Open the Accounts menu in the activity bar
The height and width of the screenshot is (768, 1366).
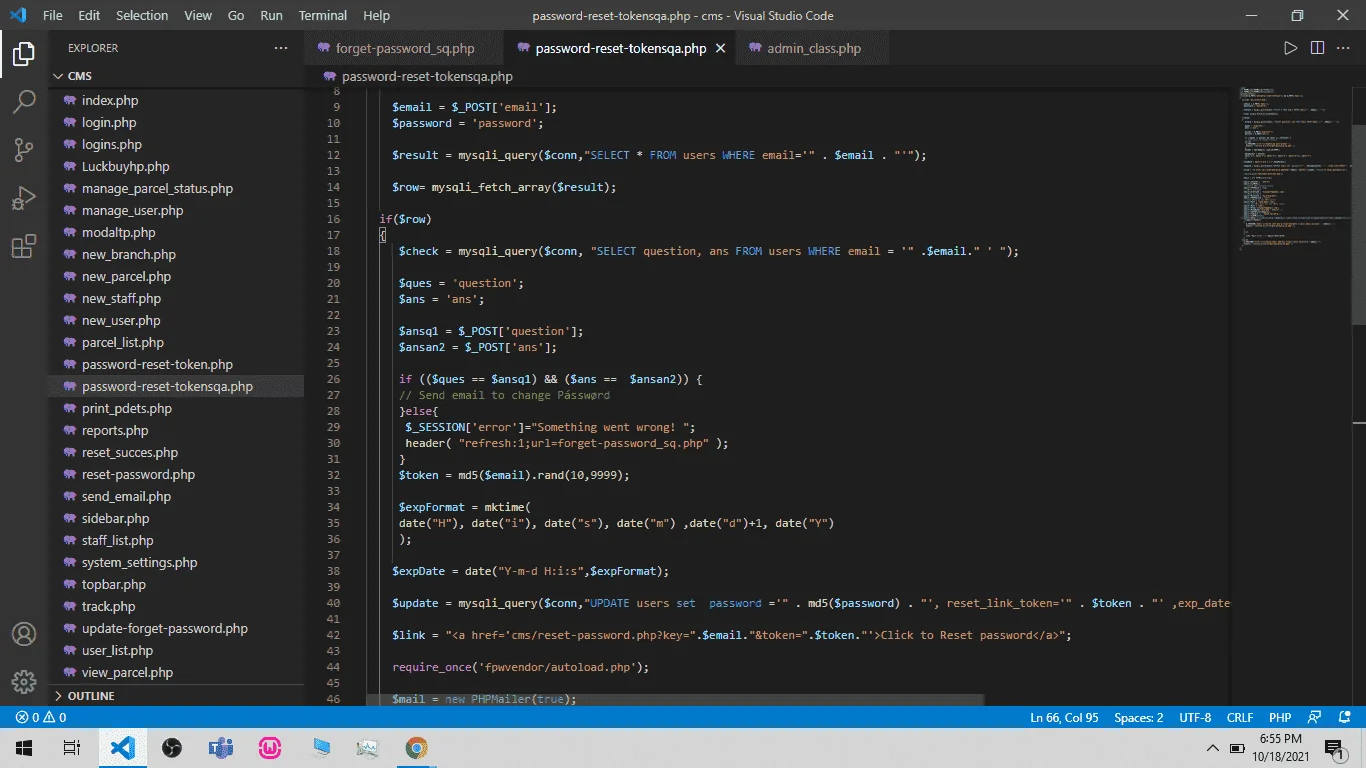point(24,634)
